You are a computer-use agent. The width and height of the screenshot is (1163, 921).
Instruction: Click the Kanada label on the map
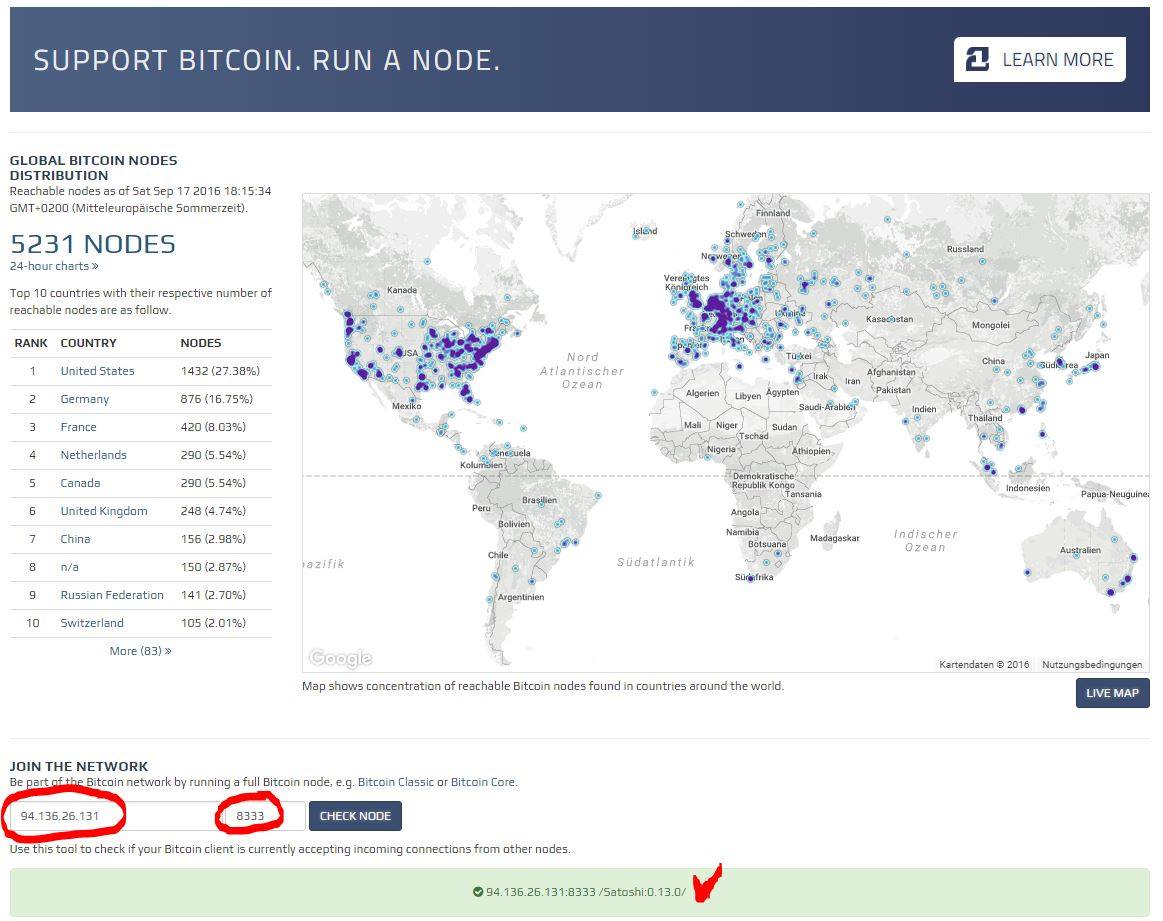pyautogui.click(x=401, y=290)
